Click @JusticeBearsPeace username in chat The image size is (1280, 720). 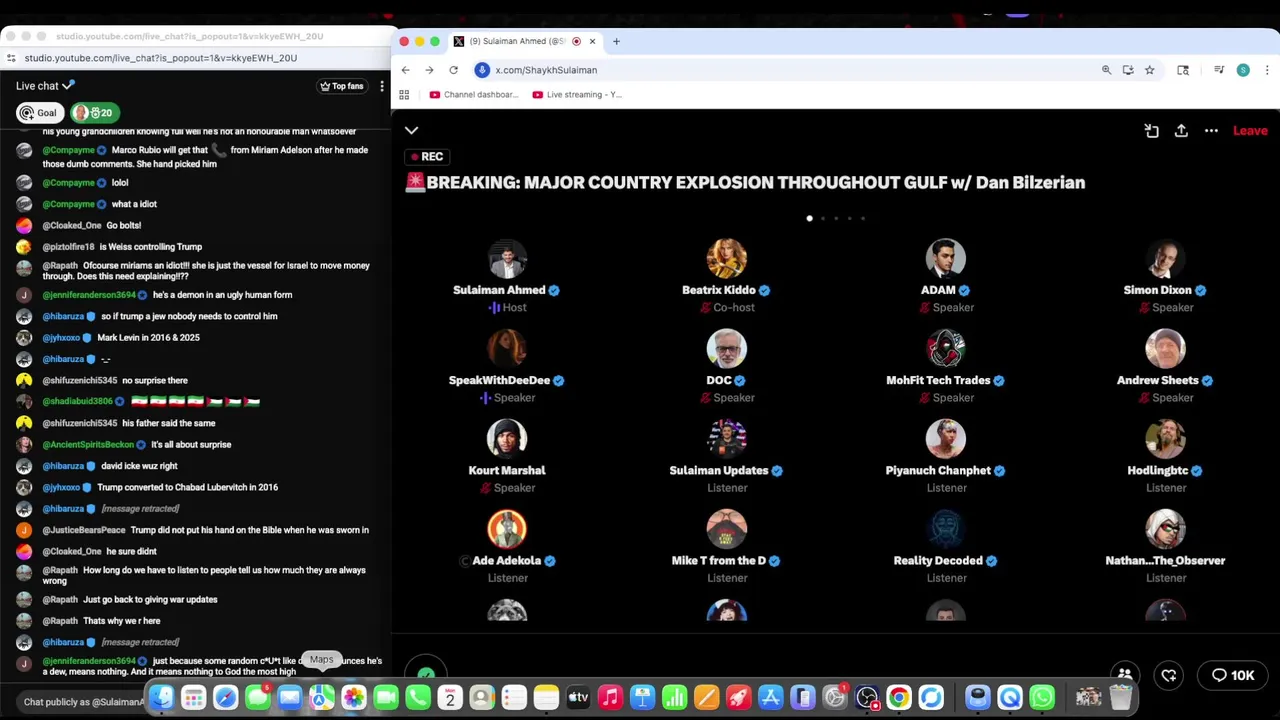[84, 530]
